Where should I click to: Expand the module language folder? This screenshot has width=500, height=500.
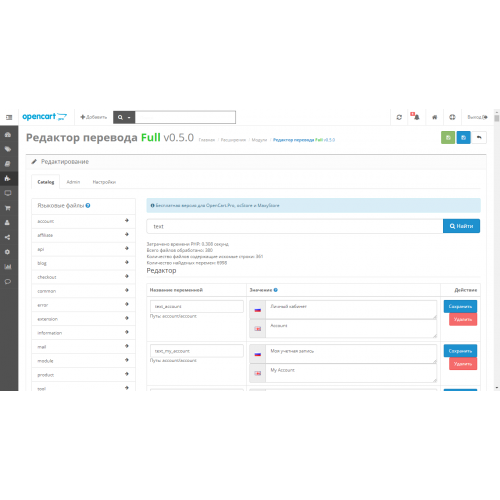coord(83,361)
